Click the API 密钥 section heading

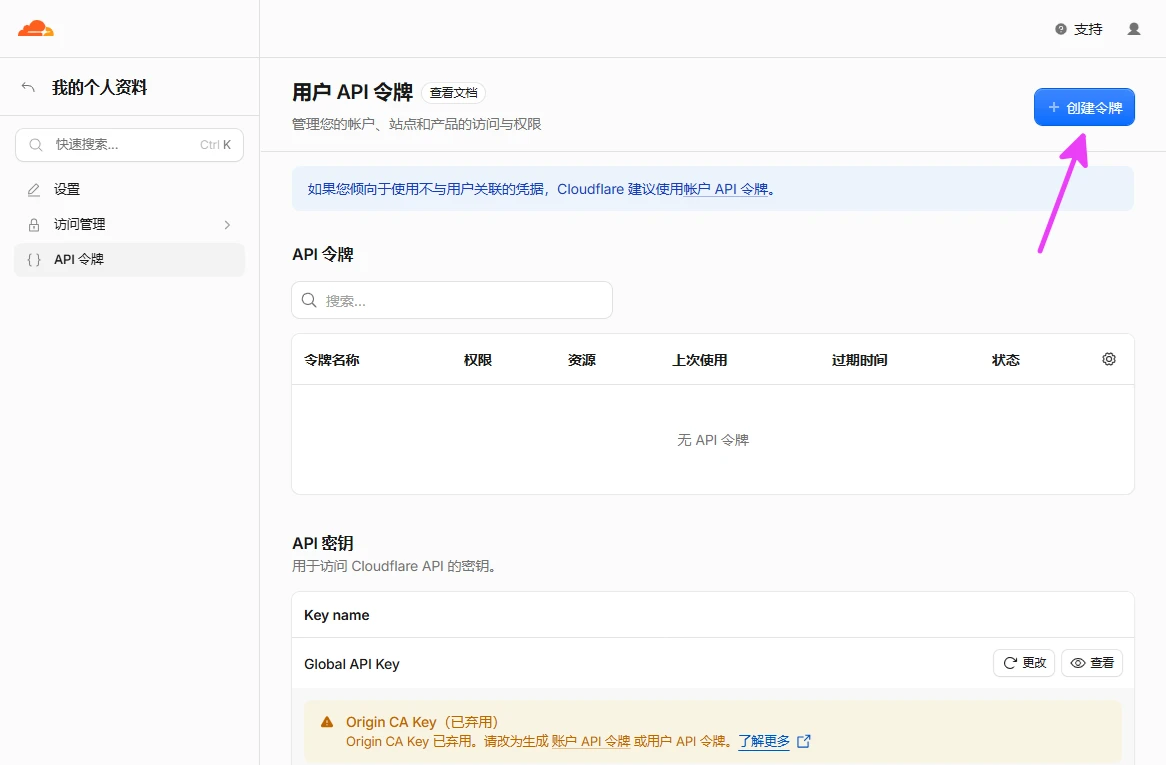tap(323, 543)
